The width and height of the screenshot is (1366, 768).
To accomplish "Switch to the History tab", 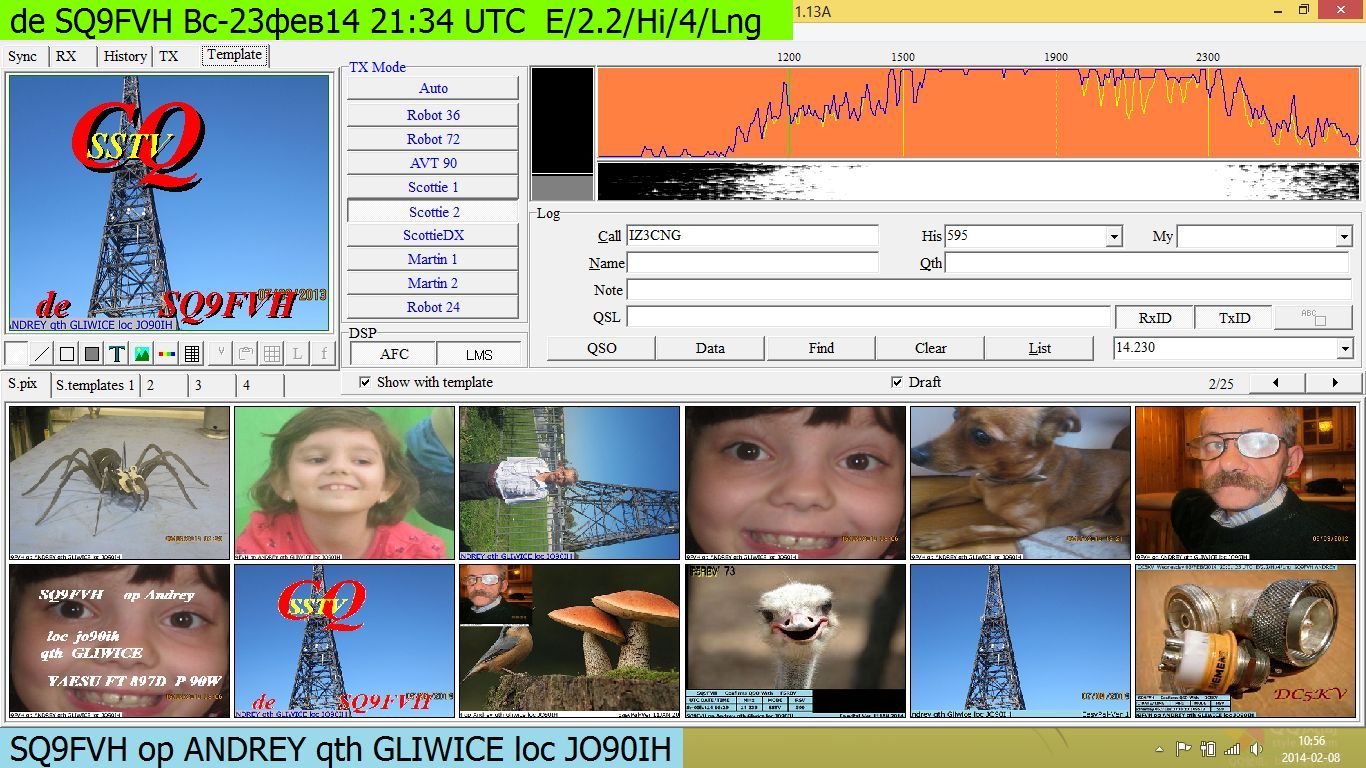I will 125,56.
